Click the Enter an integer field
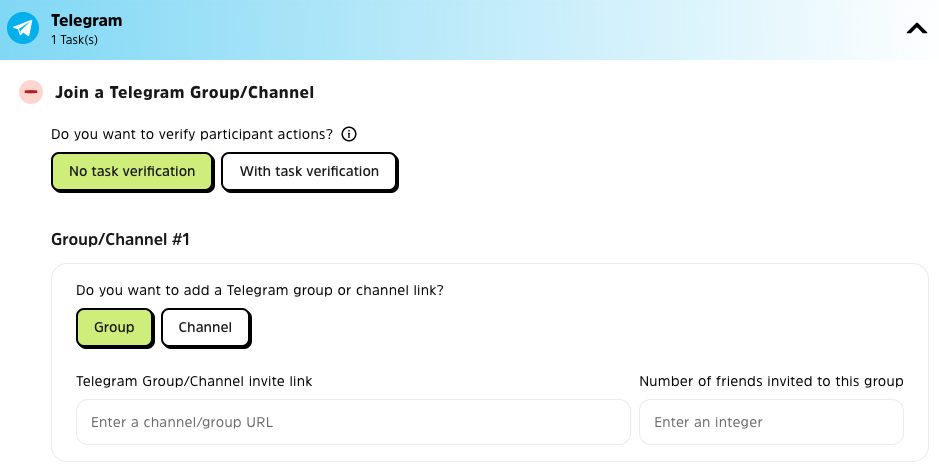The width and height of the screenshot is (939, 473). [771, 422]
